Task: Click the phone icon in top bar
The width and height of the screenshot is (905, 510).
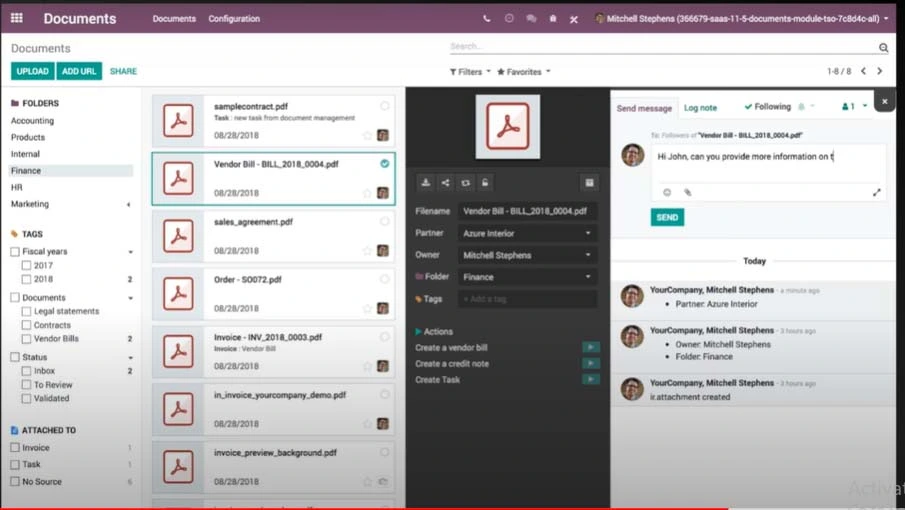Action: pyautogui.click(x=487, y=18)
